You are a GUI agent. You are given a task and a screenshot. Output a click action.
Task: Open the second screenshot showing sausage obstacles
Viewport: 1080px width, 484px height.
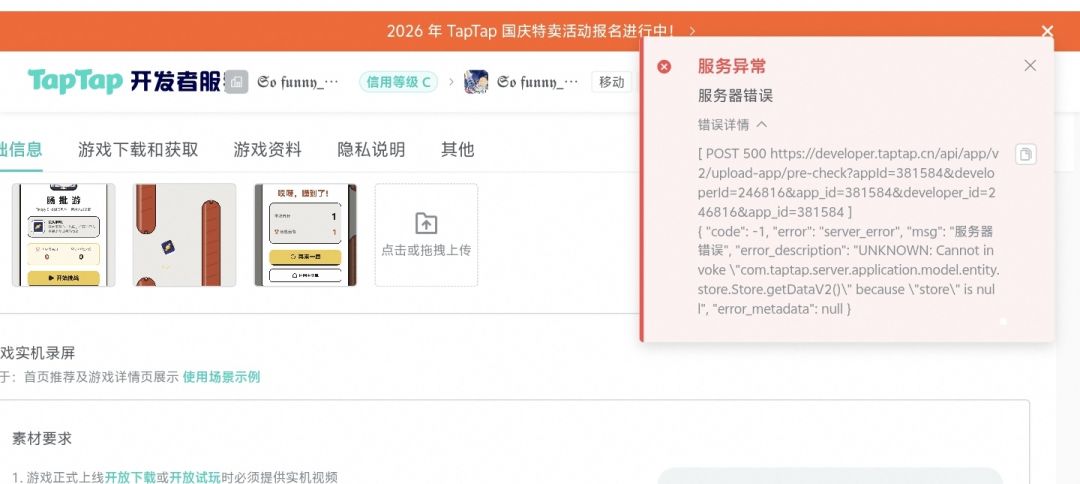coord(185,235)
